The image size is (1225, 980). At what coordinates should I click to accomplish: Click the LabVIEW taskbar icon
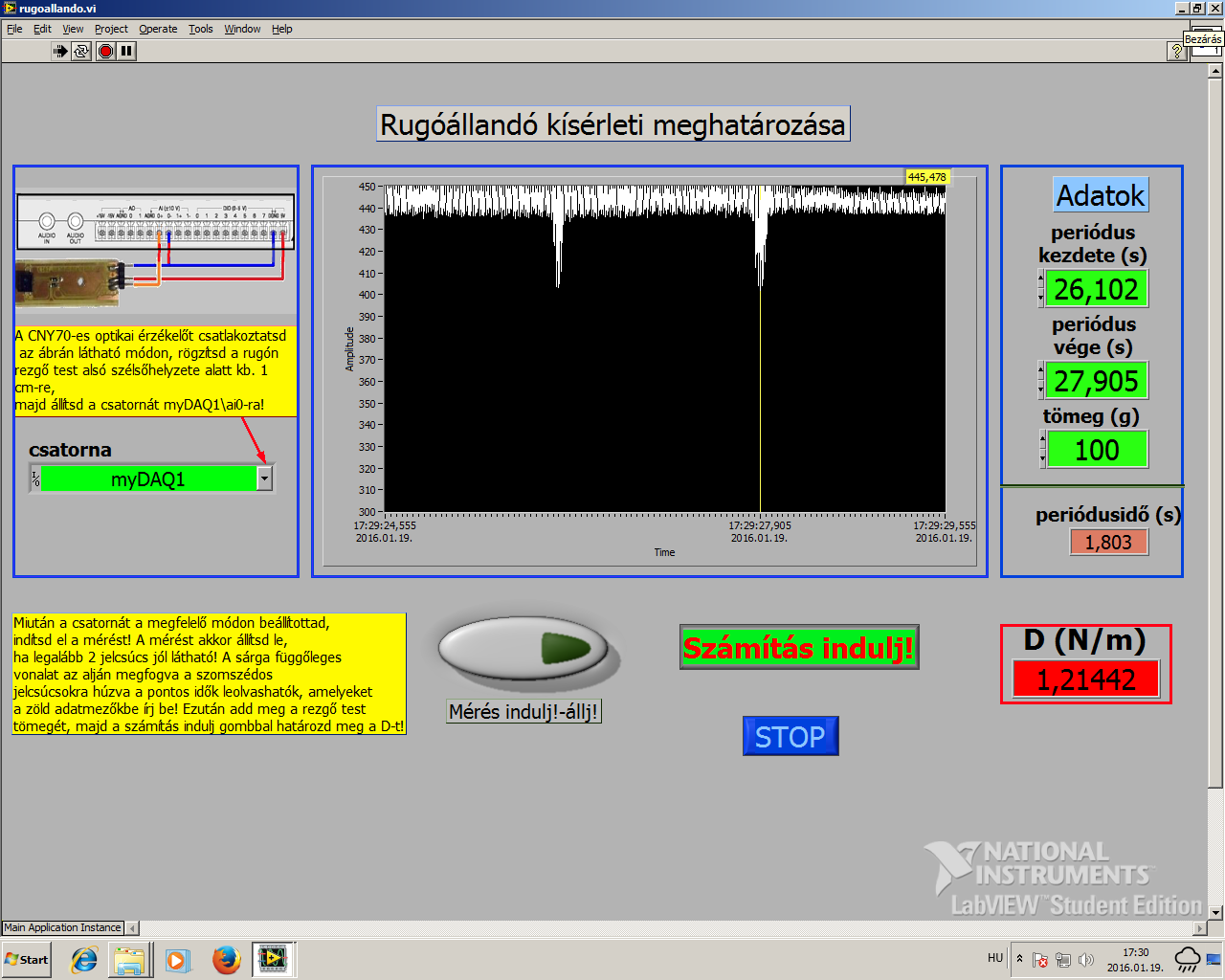point(273,959)
